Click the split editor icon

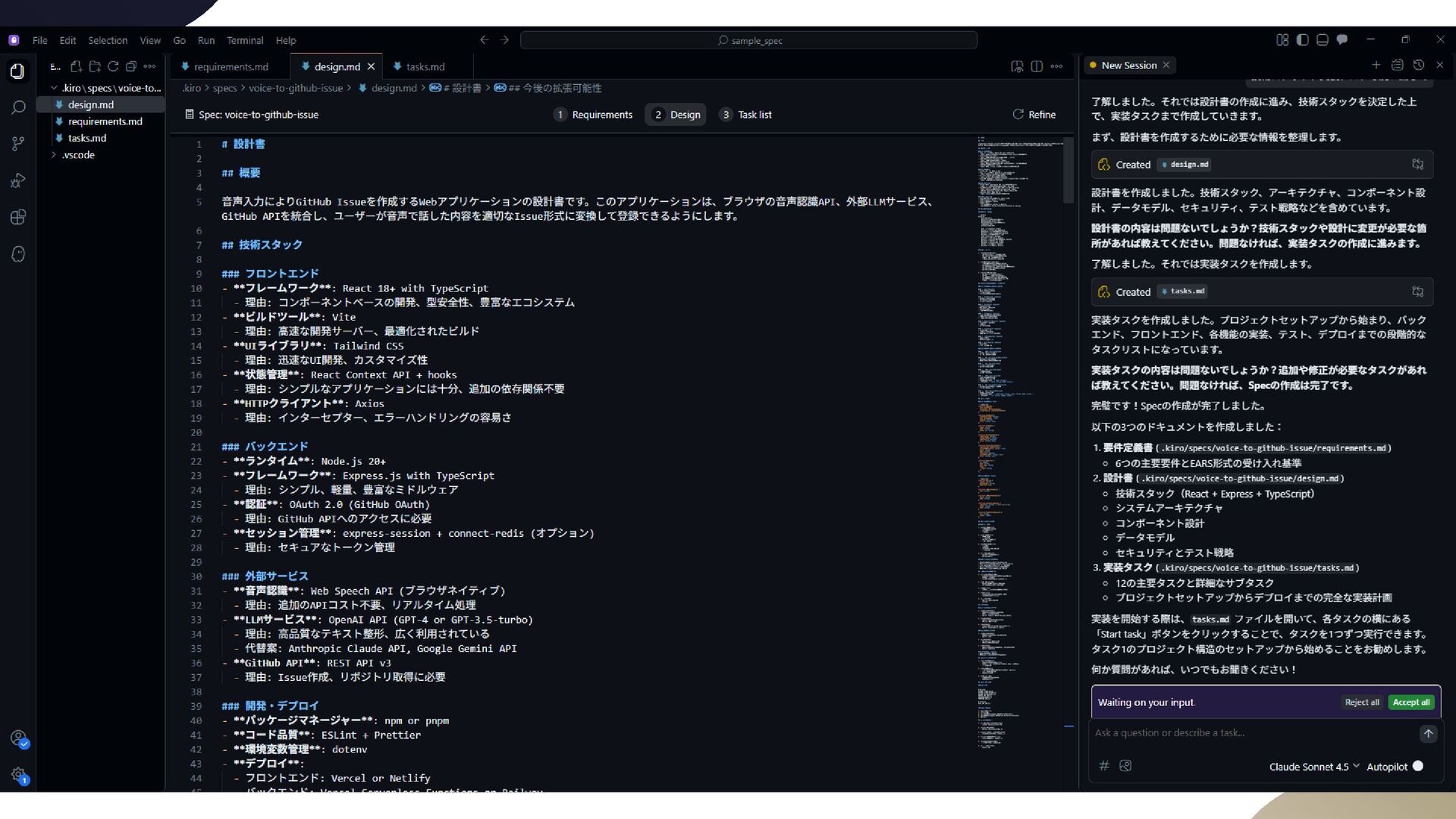(x=1037, y=67)
